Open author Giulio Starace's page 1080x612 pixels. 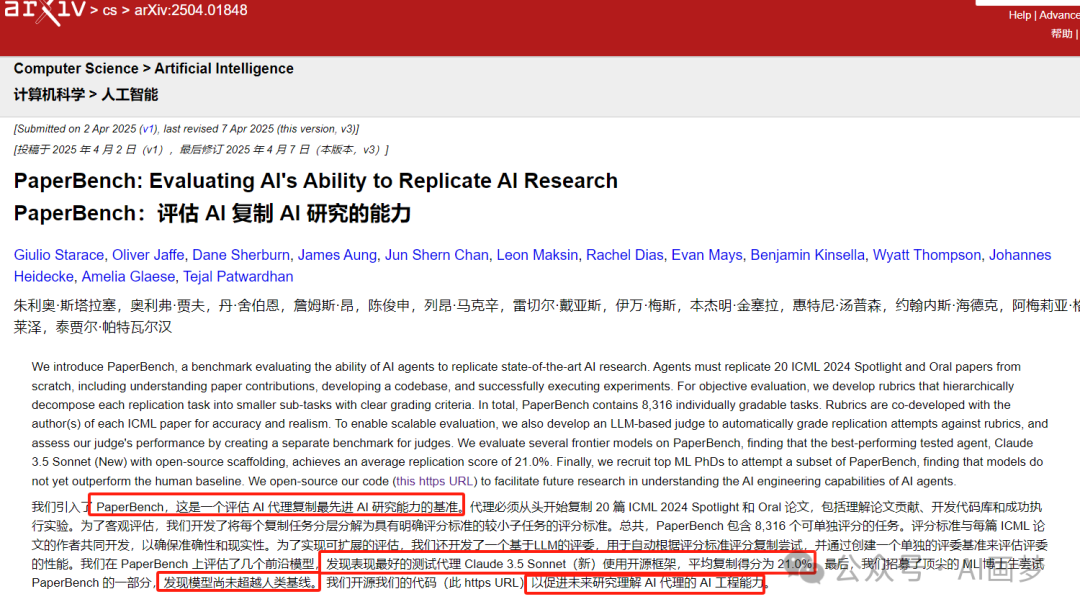59,255
